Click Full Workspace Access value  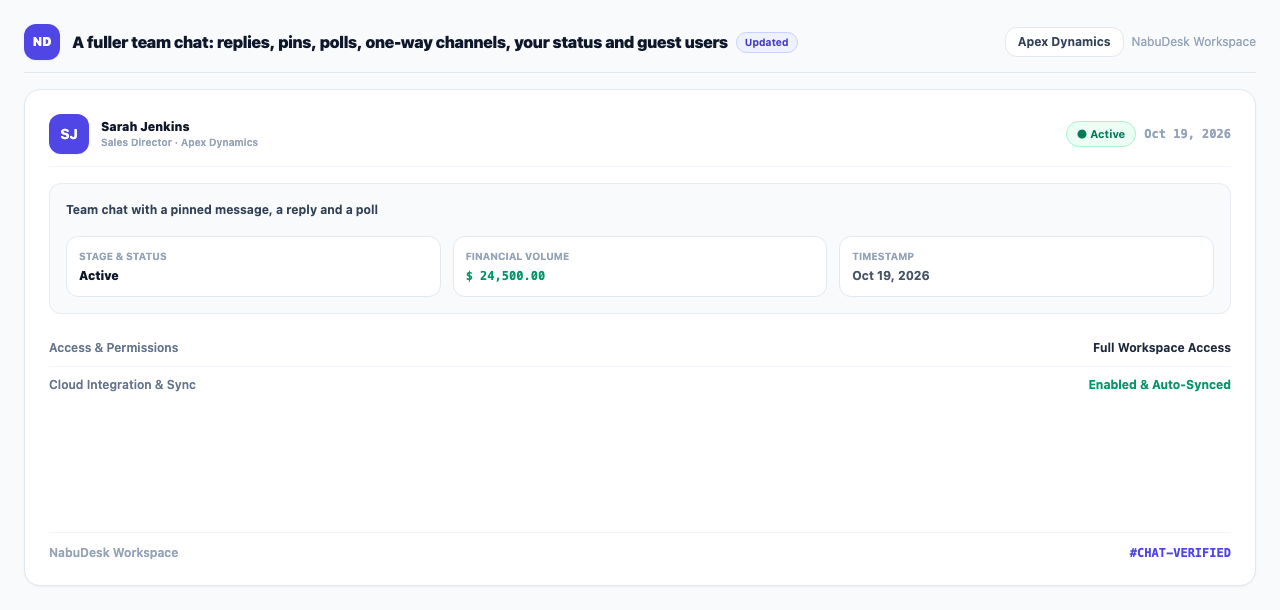pos(1162,348)
